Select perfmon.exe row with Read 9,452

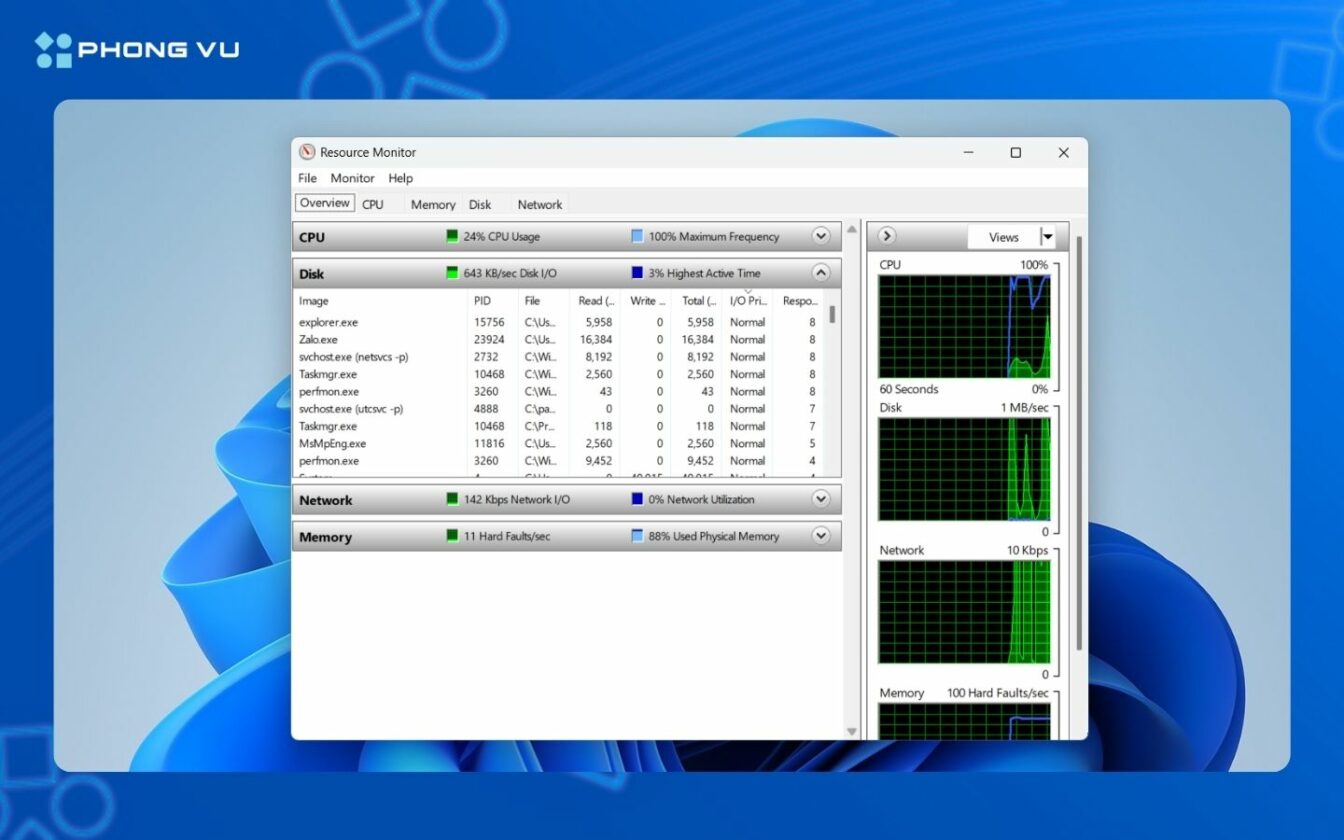pos(559,461)
